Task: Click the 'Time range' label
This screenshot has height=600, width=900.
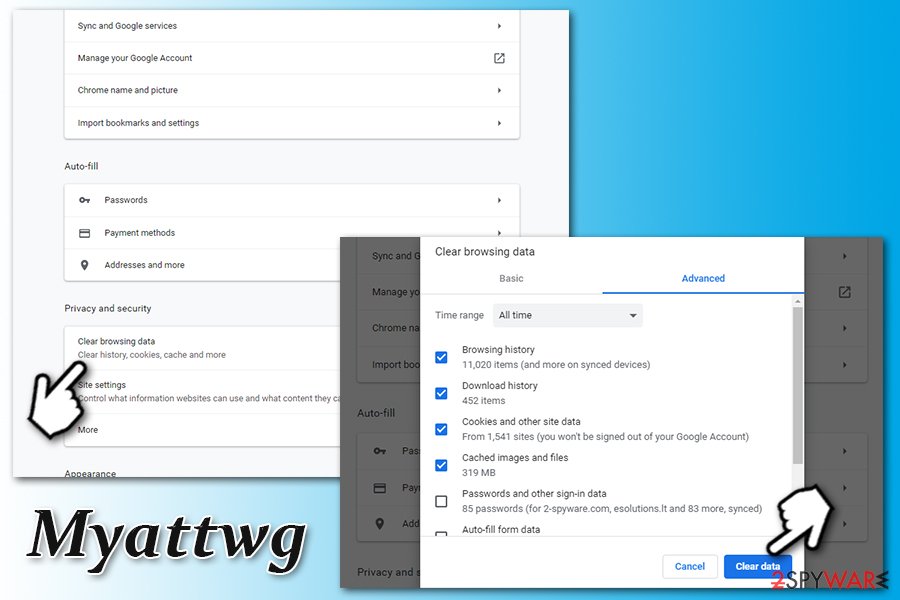Action: (x=459, y=315)
